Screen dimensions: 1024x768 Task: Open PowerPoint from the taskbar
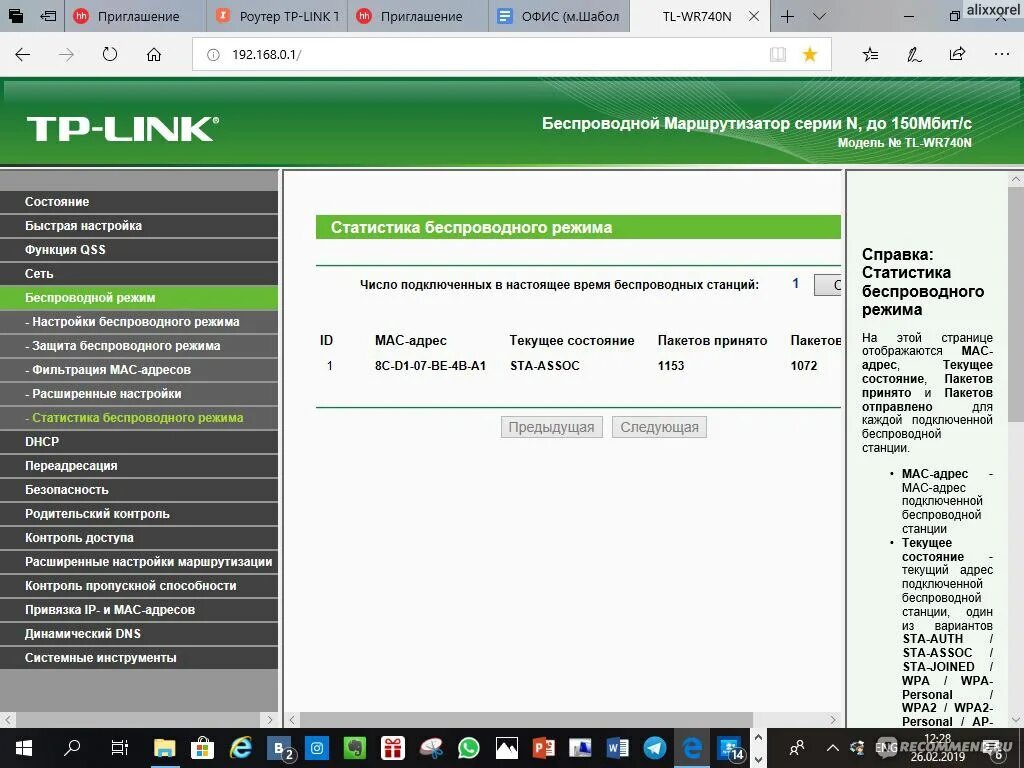[543, 748]
